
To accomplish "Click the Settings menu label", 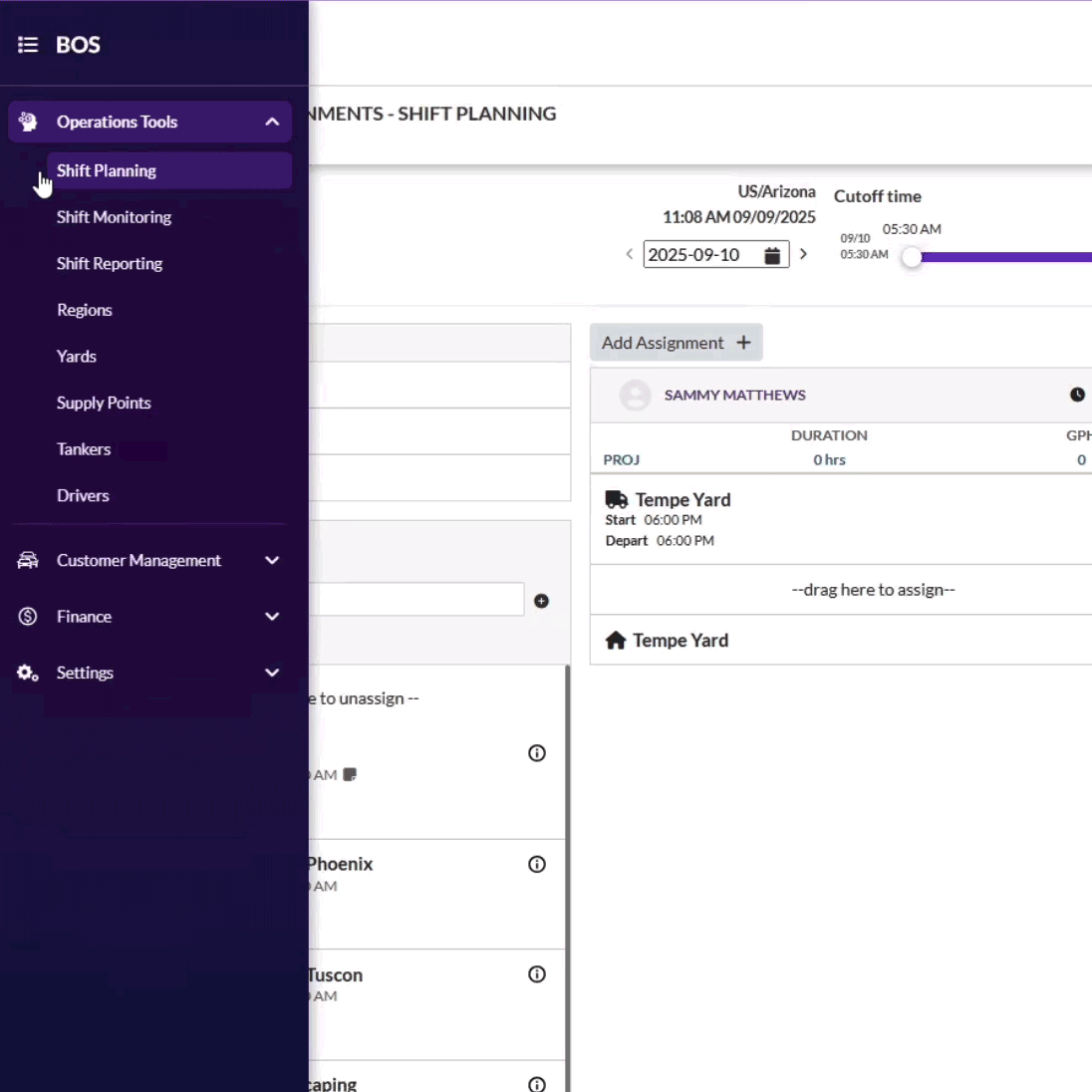I will pyautogui.click(x=85, y=673).
